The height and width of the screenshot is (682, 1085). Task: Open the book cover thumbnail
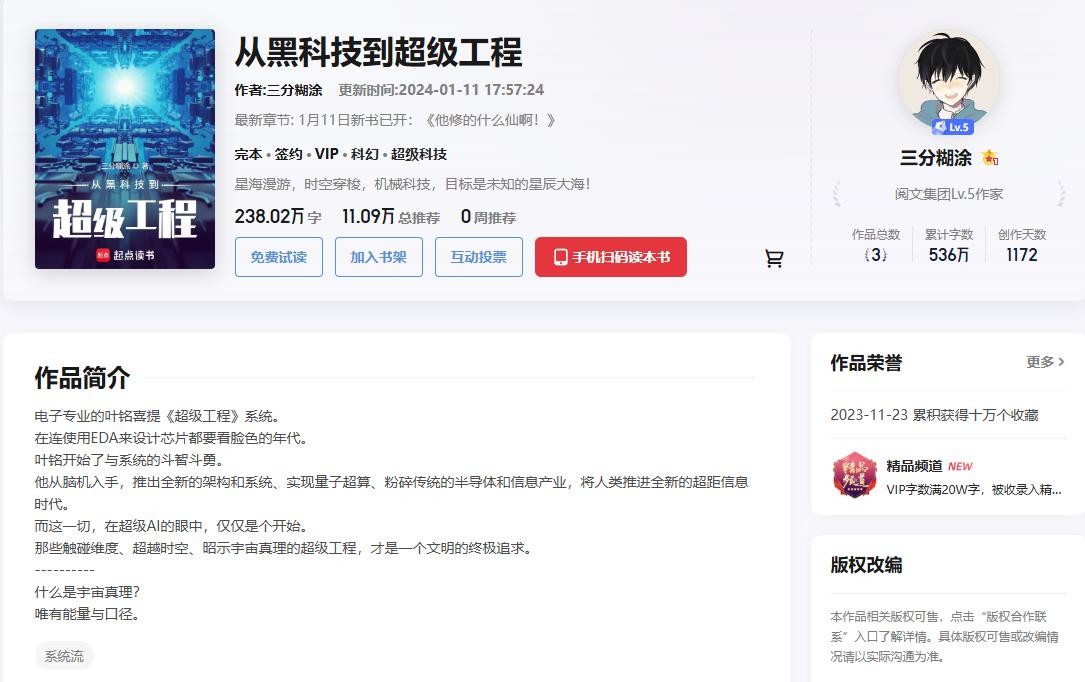click(x=125, y=149)
